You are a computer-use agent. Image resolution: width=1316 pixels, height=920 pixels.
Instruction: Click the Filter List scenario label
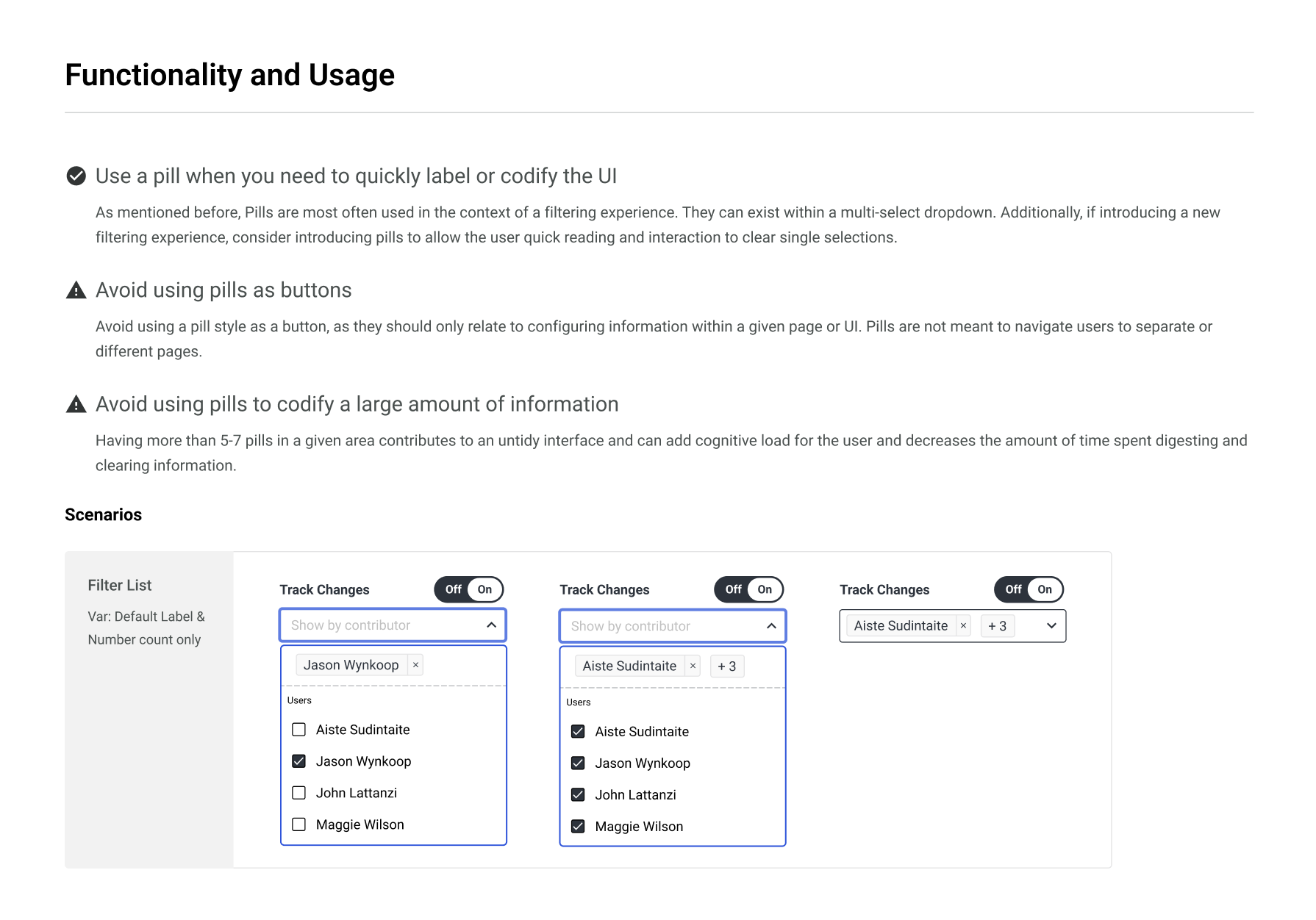tap(120, 586)
